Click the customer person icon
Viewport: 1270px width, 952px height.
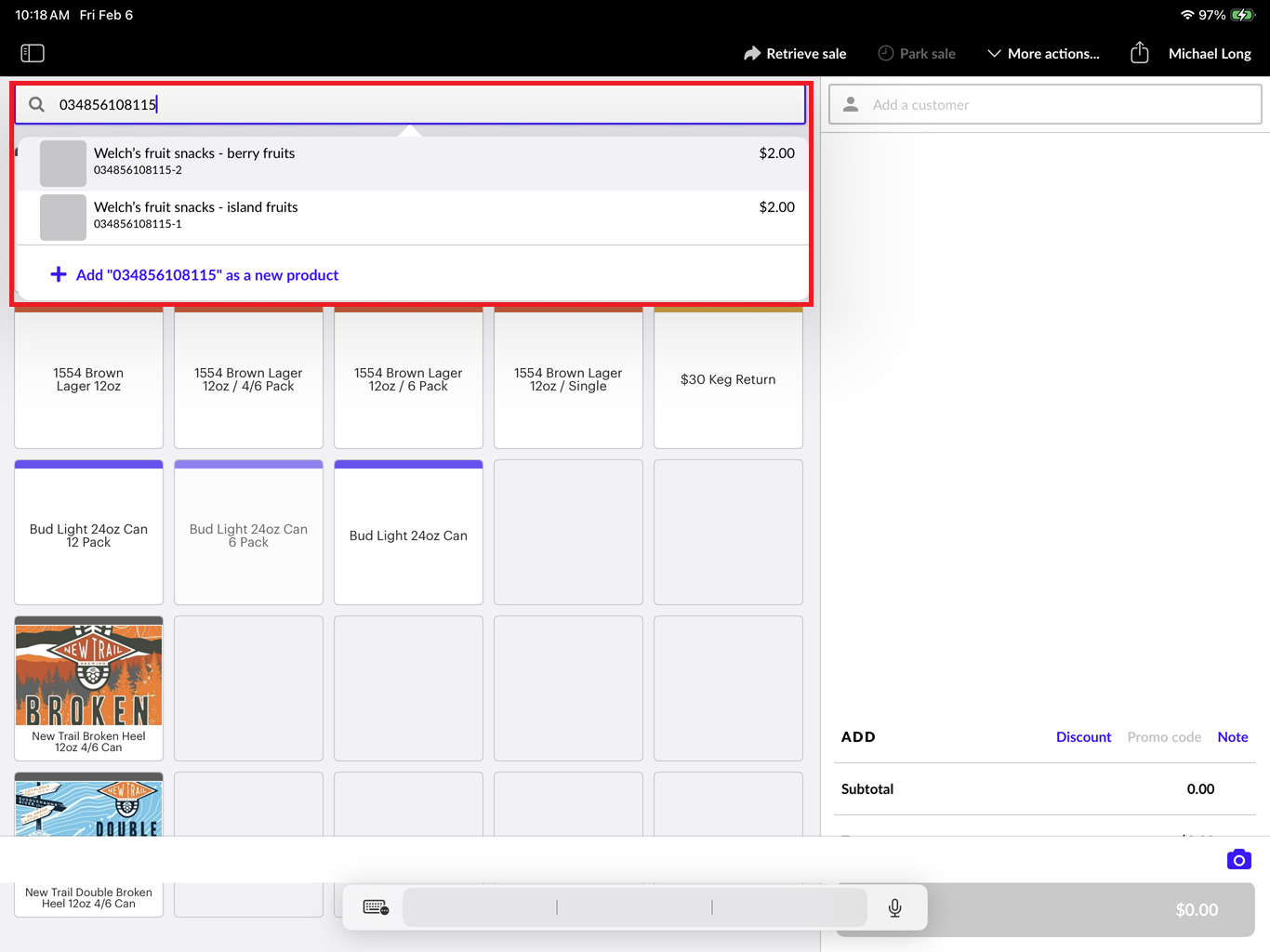(x=851, y=104)
